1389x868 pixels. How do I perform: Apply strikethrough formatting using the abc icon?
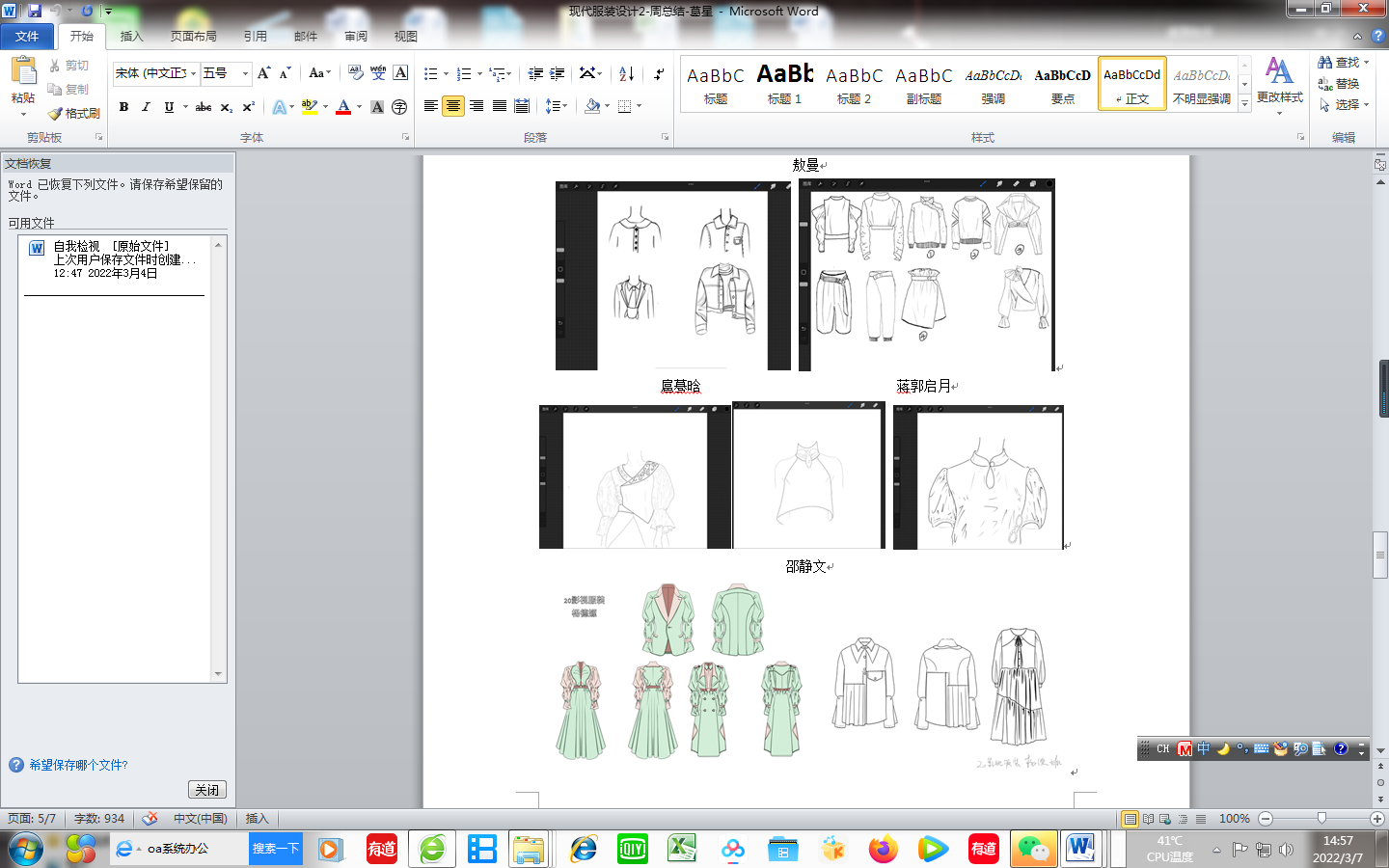point(204,107)
